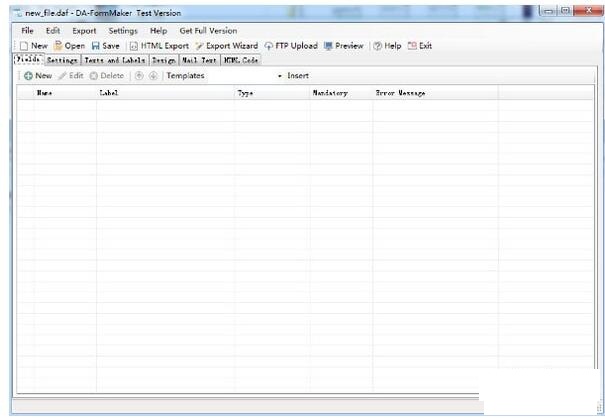Image resolution: width=605 pixels, height=418 pixels.
Task: Switch to the Design tab
Action: pos(164,60)
